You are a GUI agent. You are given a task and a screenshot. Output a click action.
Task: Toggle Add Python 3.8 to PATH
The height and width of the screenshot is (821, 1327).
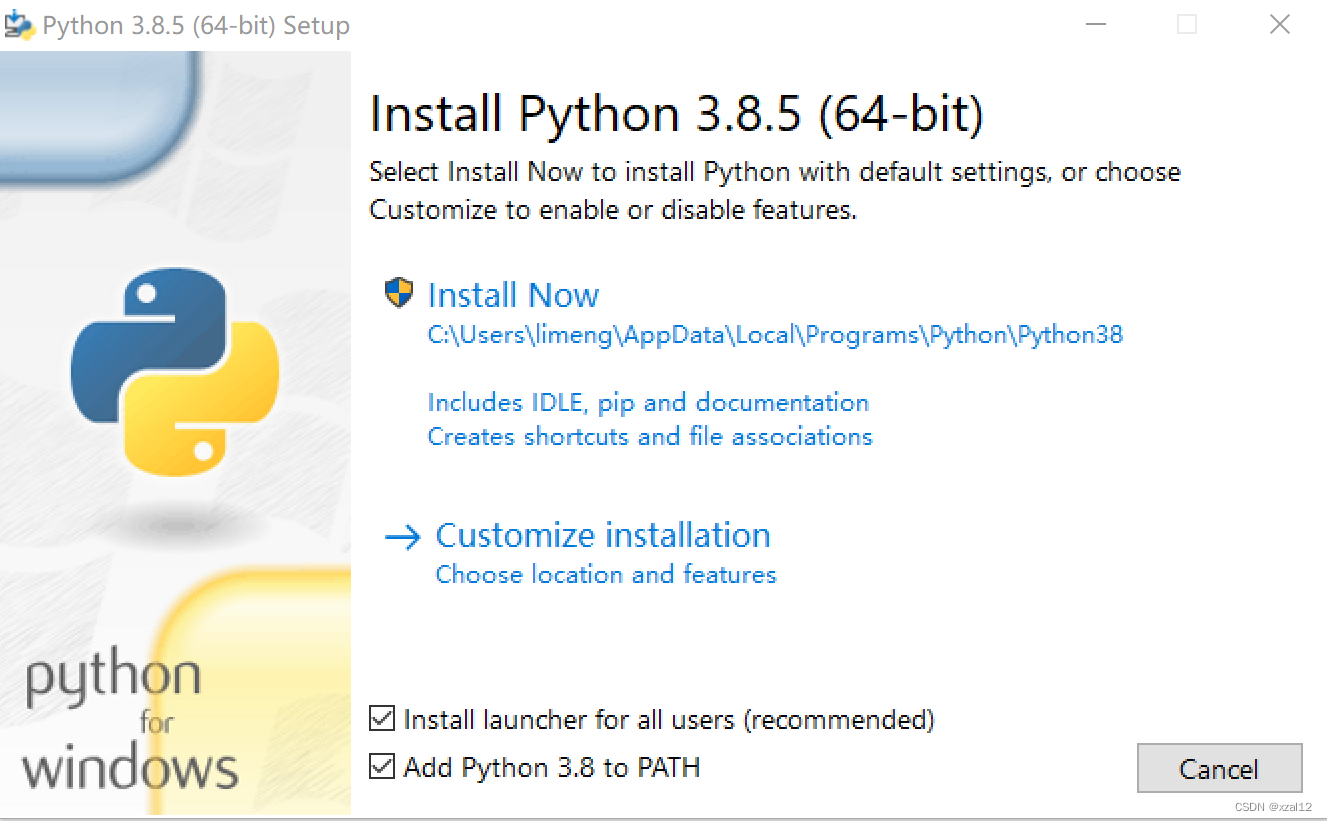[x=381, y=767]
